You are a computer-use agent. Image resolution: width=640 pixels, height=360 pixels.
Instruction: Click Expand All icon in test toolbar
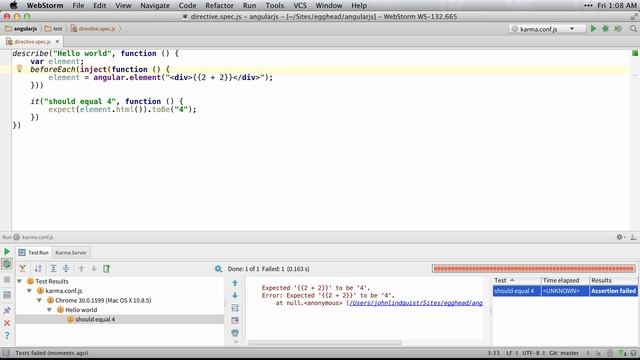point(53,269)
